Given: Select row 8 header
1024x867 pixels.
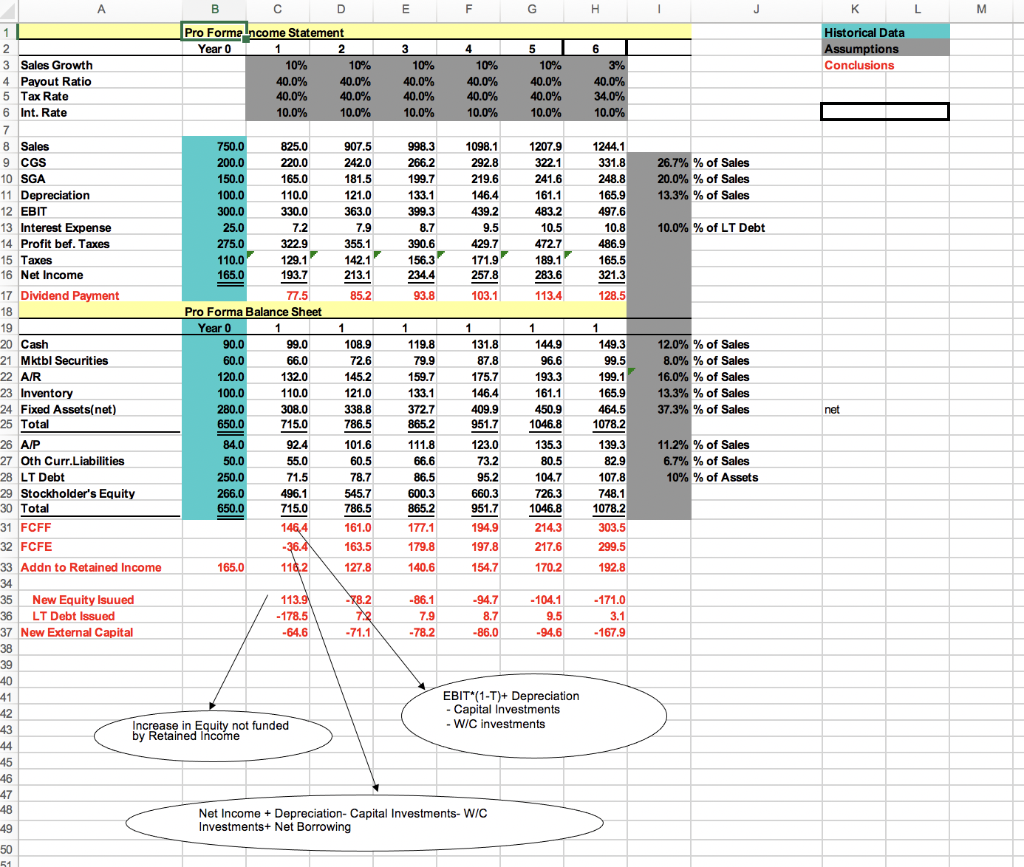Looking at the screenshot, I should 7,146.
